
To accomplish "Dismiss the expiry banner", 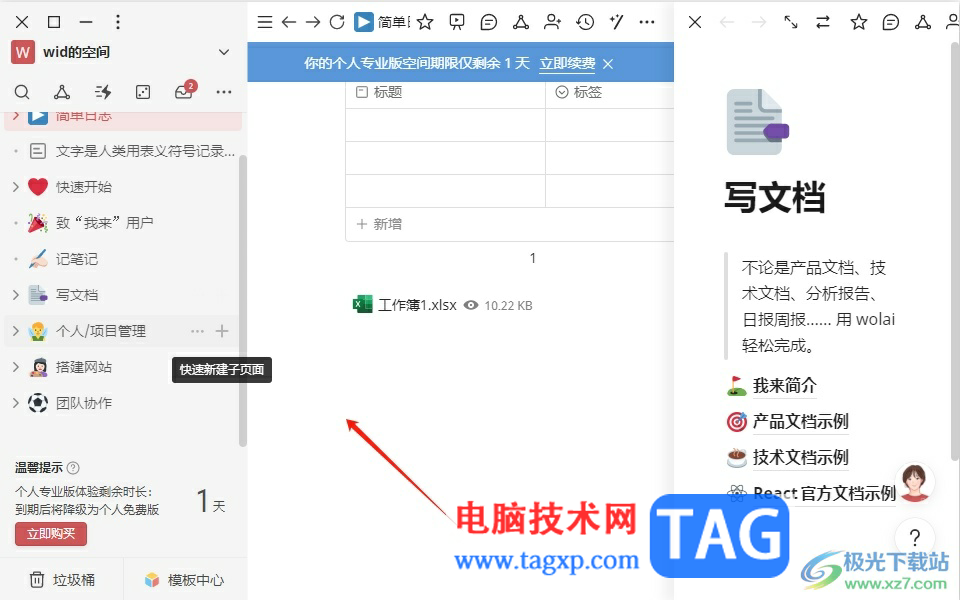I will pos(608,64).
